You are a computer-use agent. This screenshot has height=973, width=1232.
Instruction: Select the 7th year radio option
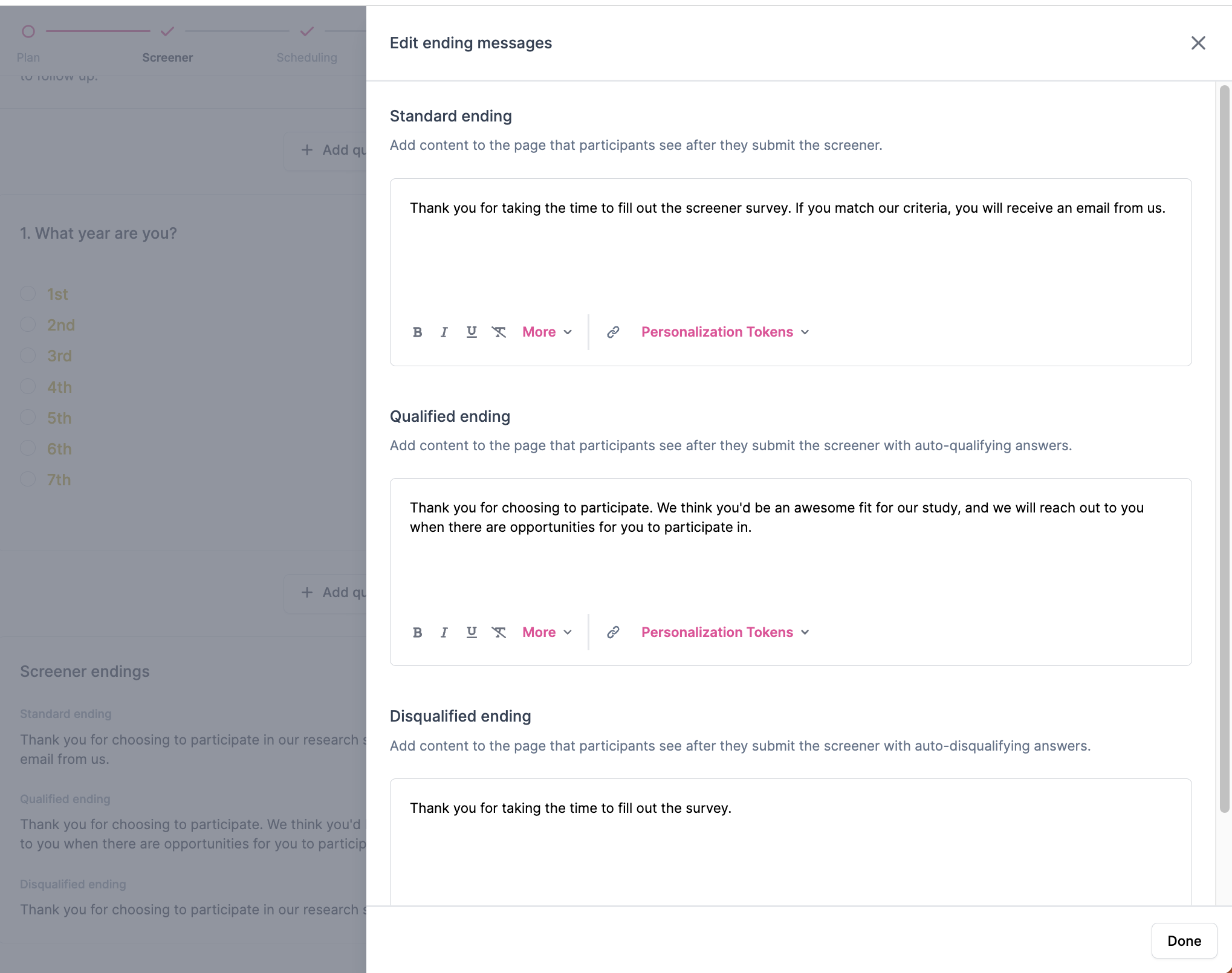coord(28,479)
